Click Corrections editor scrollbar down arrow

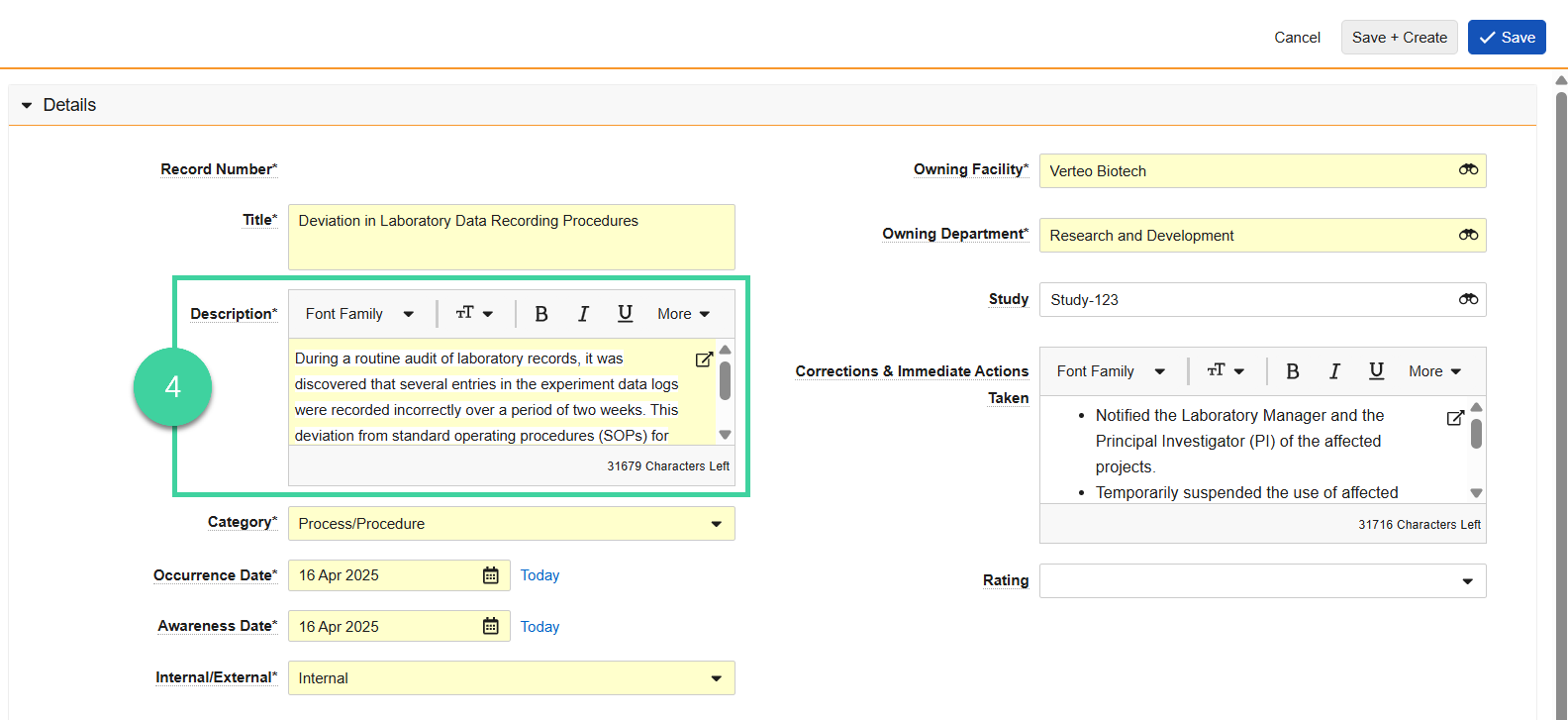[1476, 492]
